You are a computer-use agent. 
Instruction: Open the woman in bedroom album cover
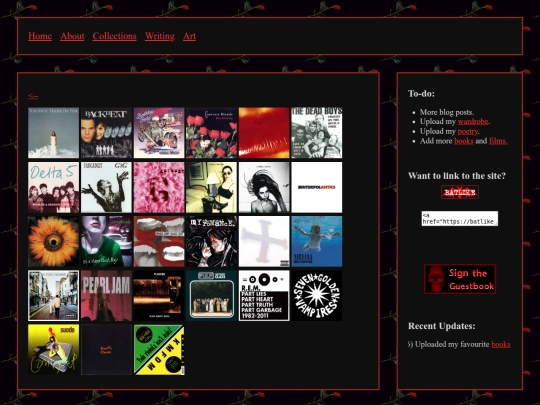point(211,187)
